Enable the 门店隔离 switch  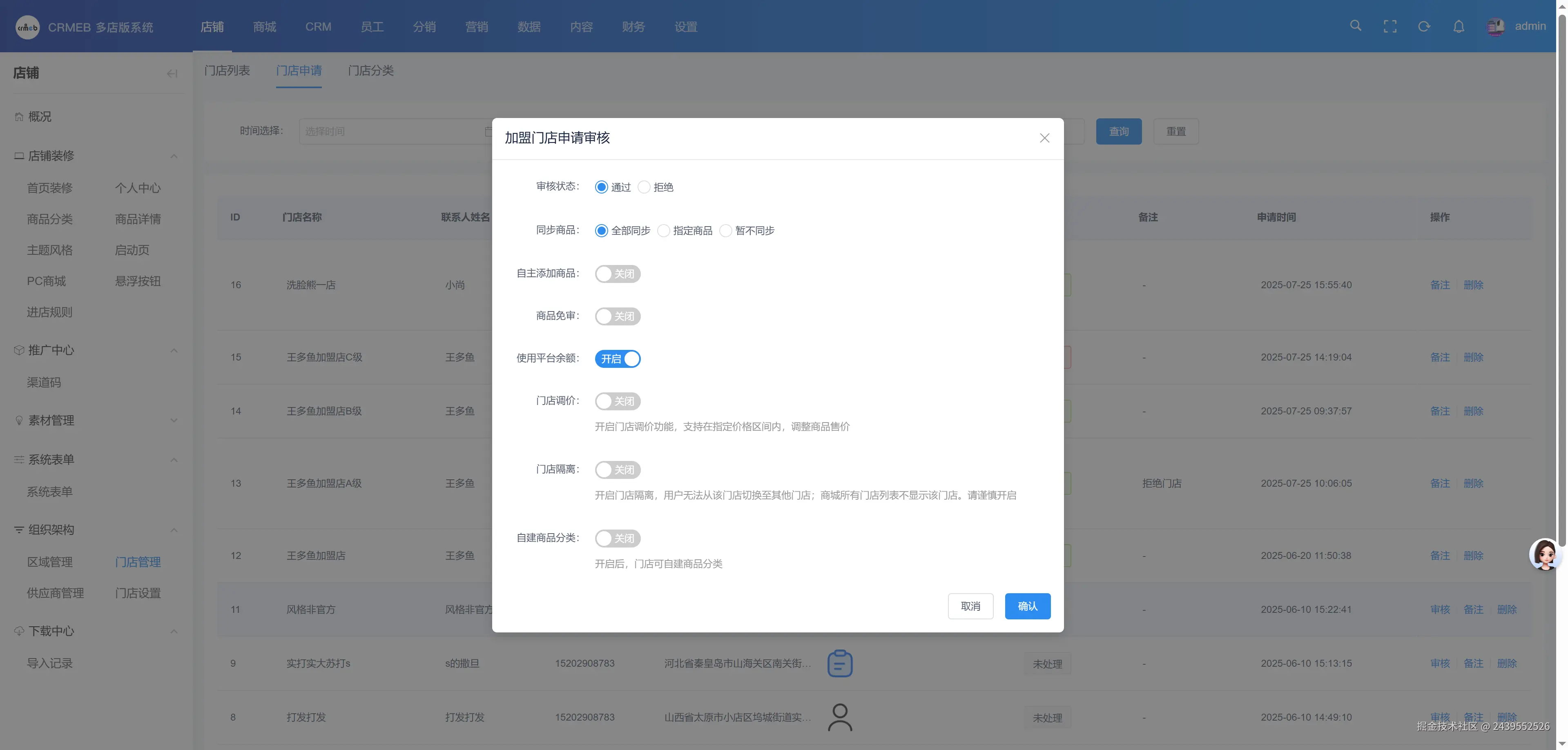click(618, 470)
